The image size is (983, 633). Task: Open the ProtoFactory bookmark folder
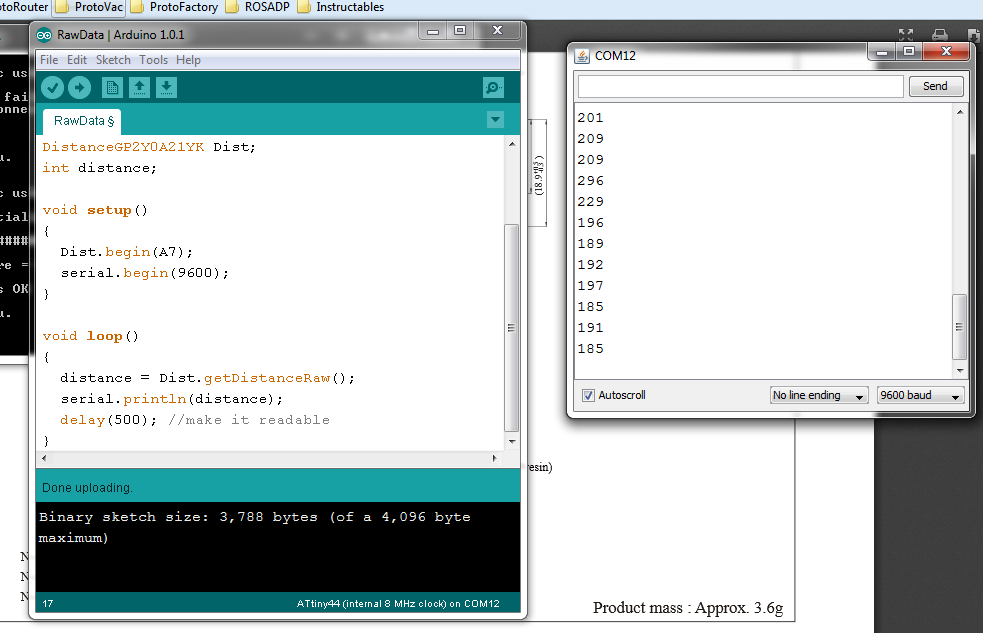pos(174,7)
